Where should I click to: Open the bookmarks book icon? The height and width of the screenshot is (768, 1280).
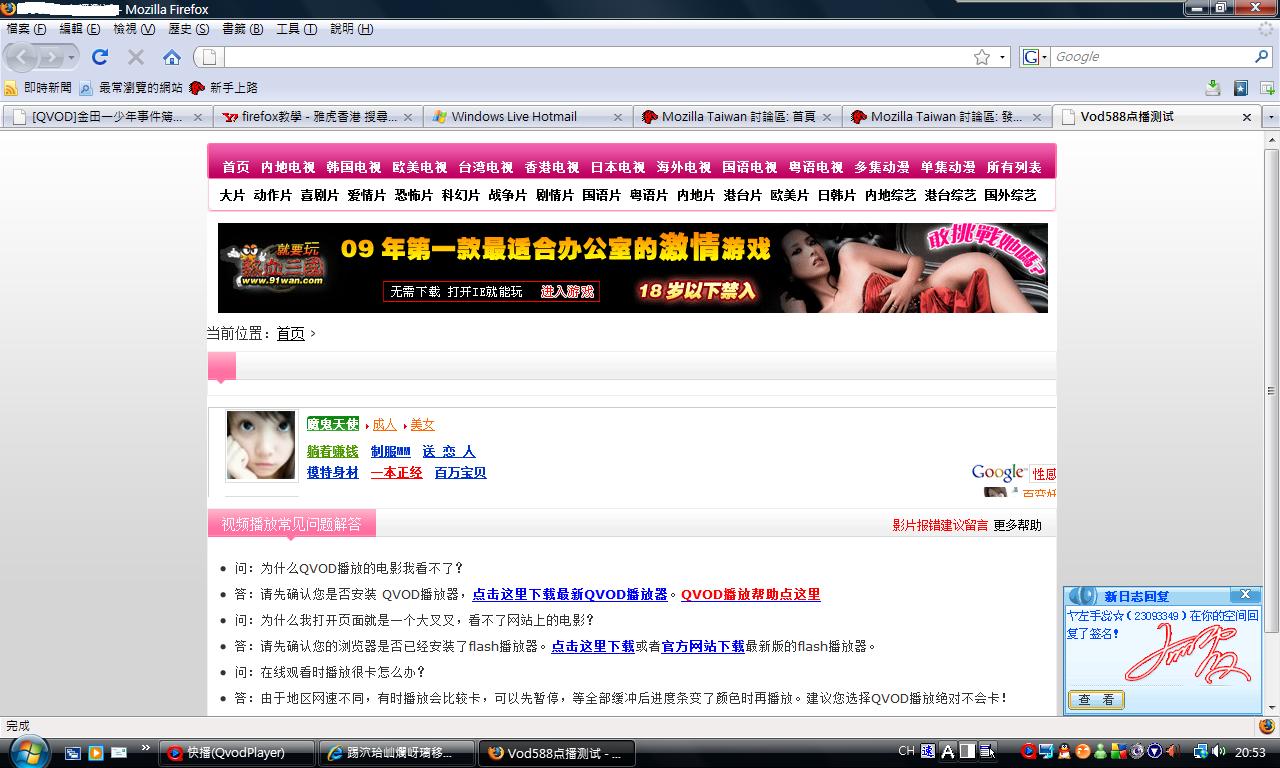pos(1240,88)
